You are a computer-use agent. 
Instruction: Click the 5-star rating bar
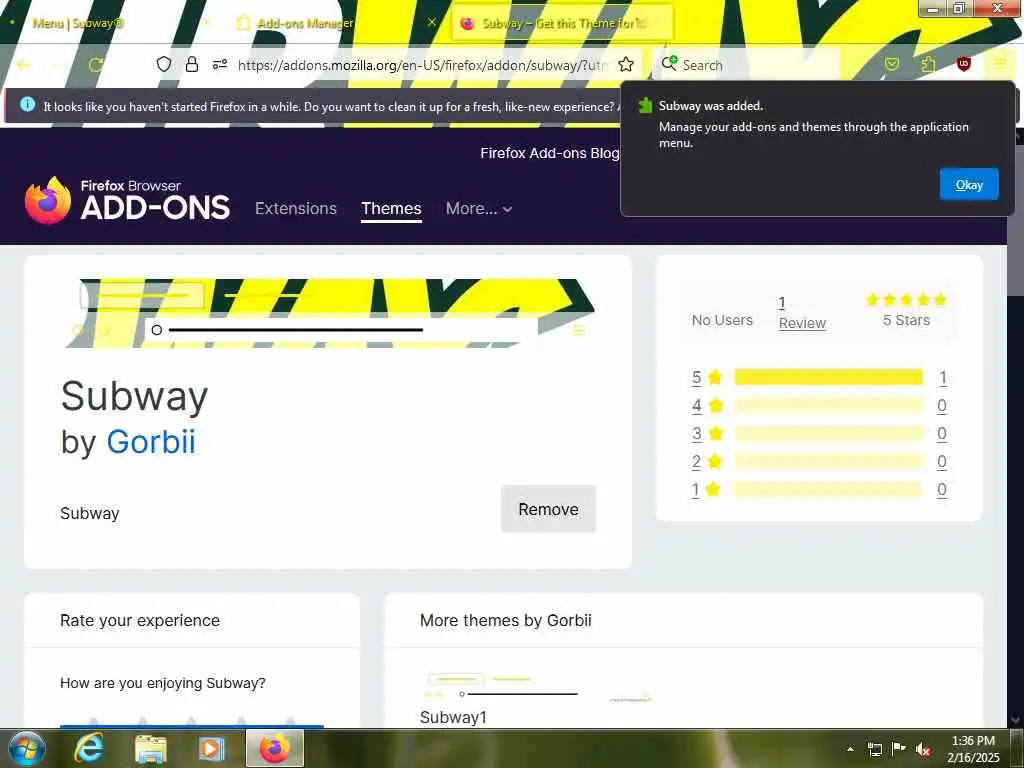tap(829, 377)
